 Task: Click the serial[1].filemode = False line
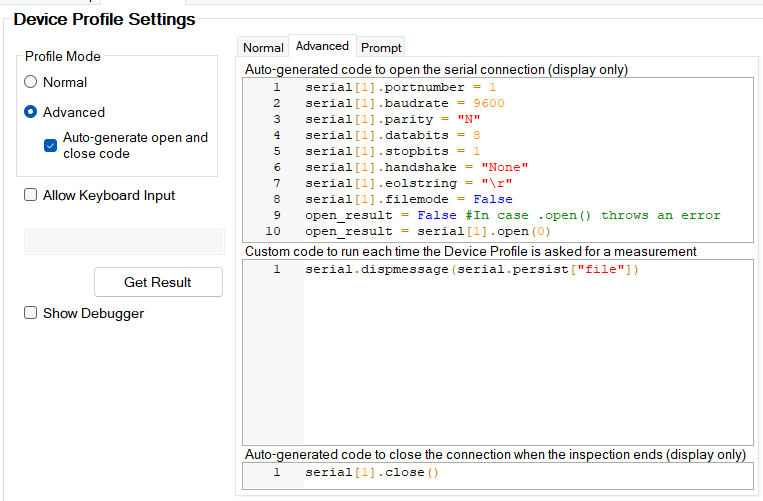[x=408, y=199]
